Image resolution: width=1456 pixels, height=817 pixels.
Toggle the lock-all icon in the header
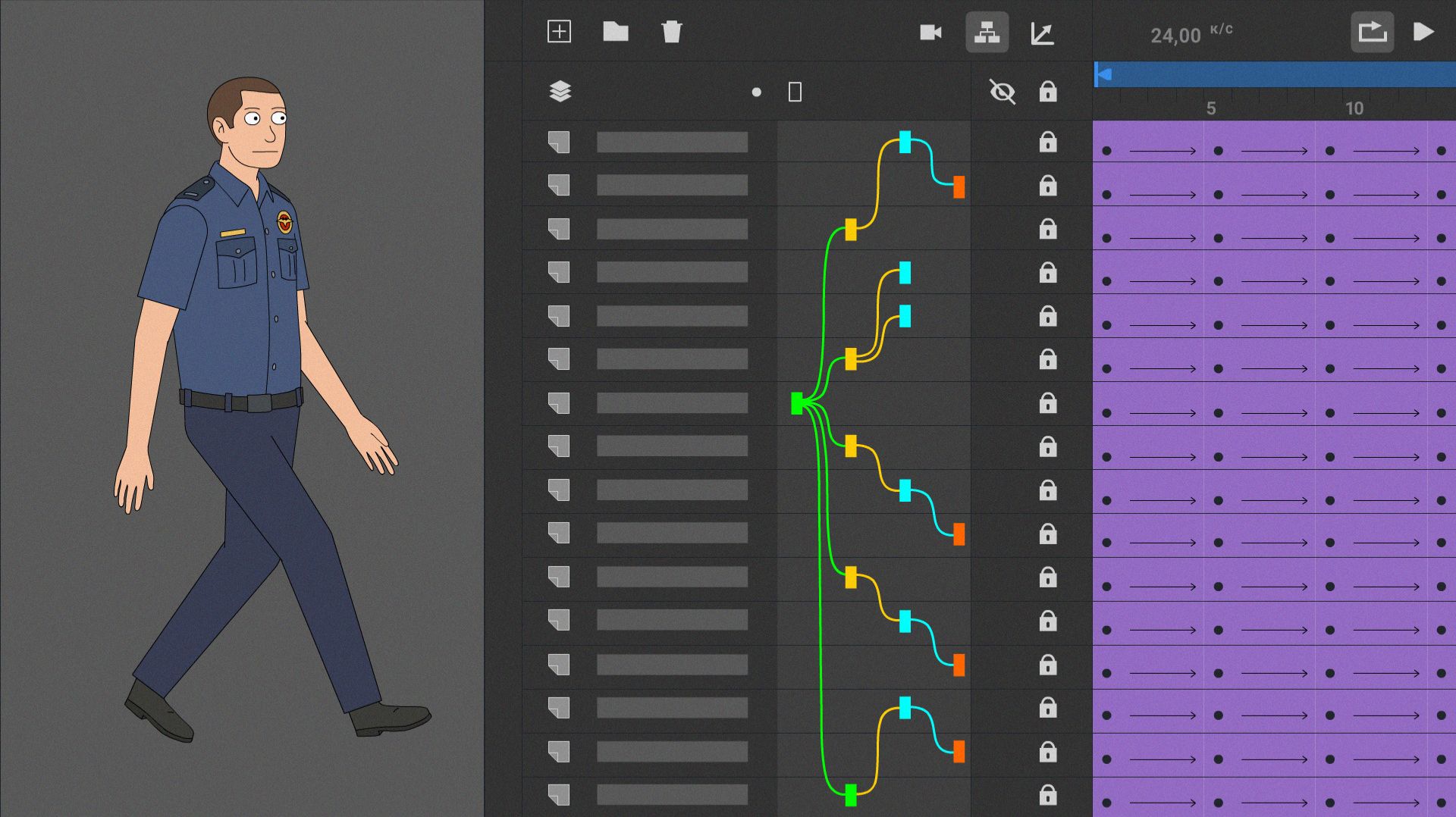1047,92
